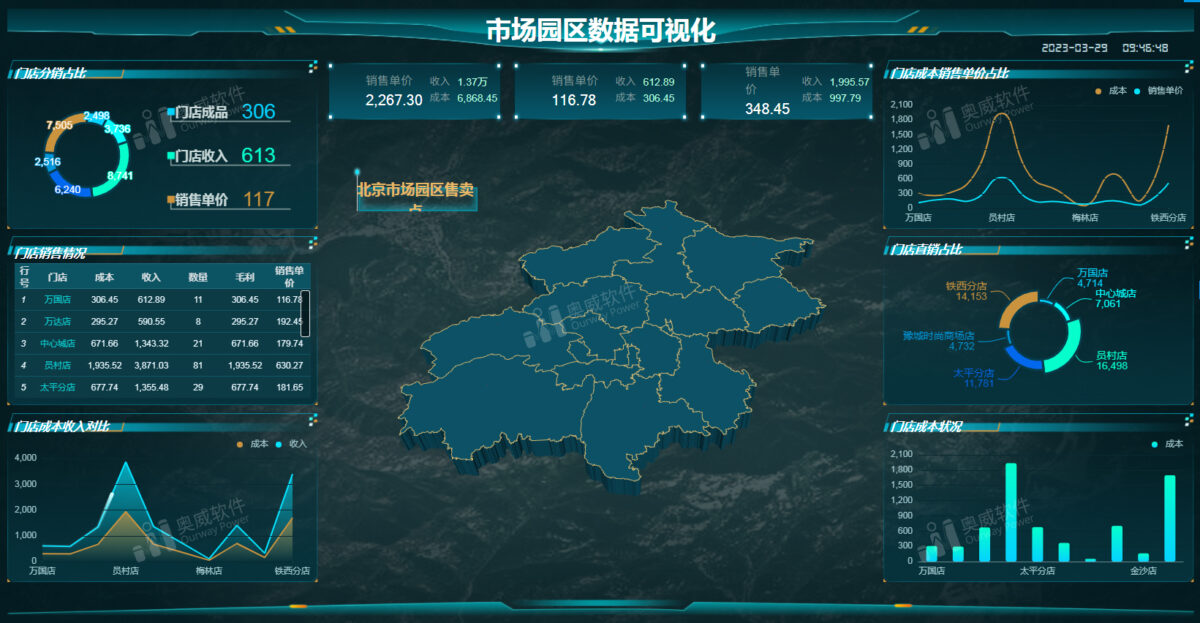The image size is (1200, 623).
Task: Select the 万国店 row in the sales table
Action: tap(158, 299)
